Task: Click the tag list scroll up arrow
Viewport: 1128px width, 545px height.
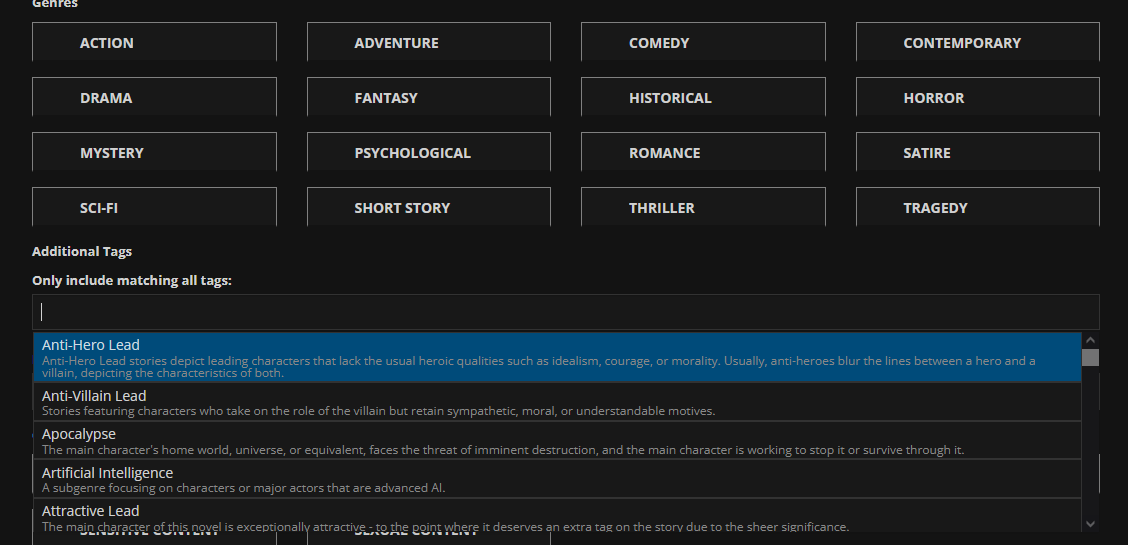Action: pyautogui.click(x=1091, y=340)
